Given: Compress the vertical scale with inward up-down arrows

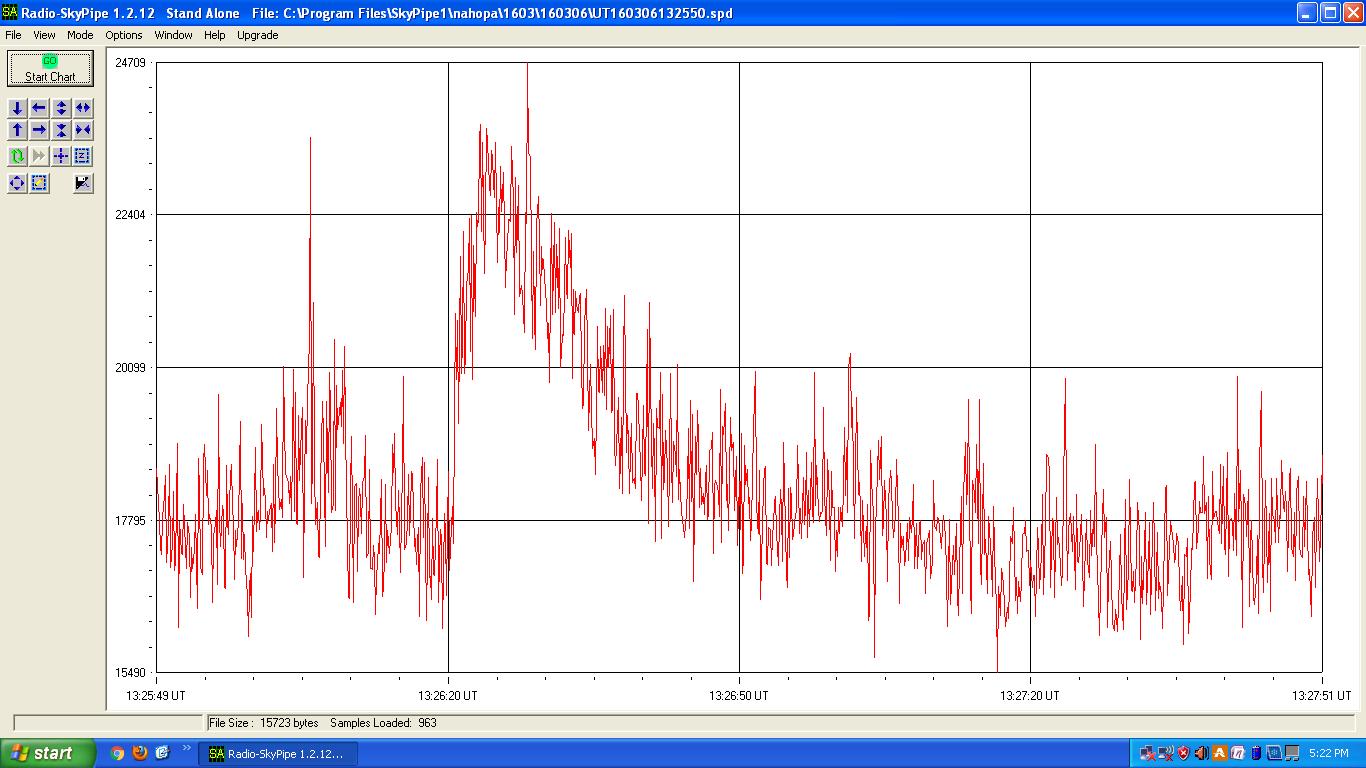Looking at the screenshot, I should (x=61, y=130).
